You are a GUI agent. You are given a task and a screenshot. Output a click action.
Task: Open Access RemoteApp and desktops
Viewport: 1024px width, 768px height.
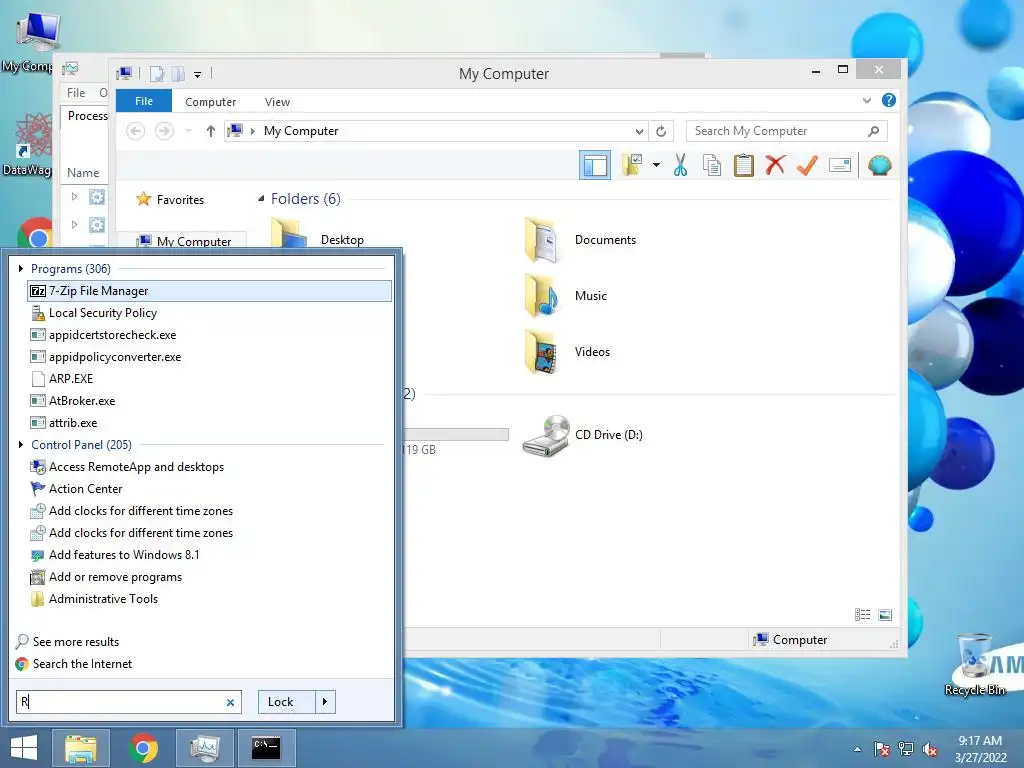tap(210, 467)
